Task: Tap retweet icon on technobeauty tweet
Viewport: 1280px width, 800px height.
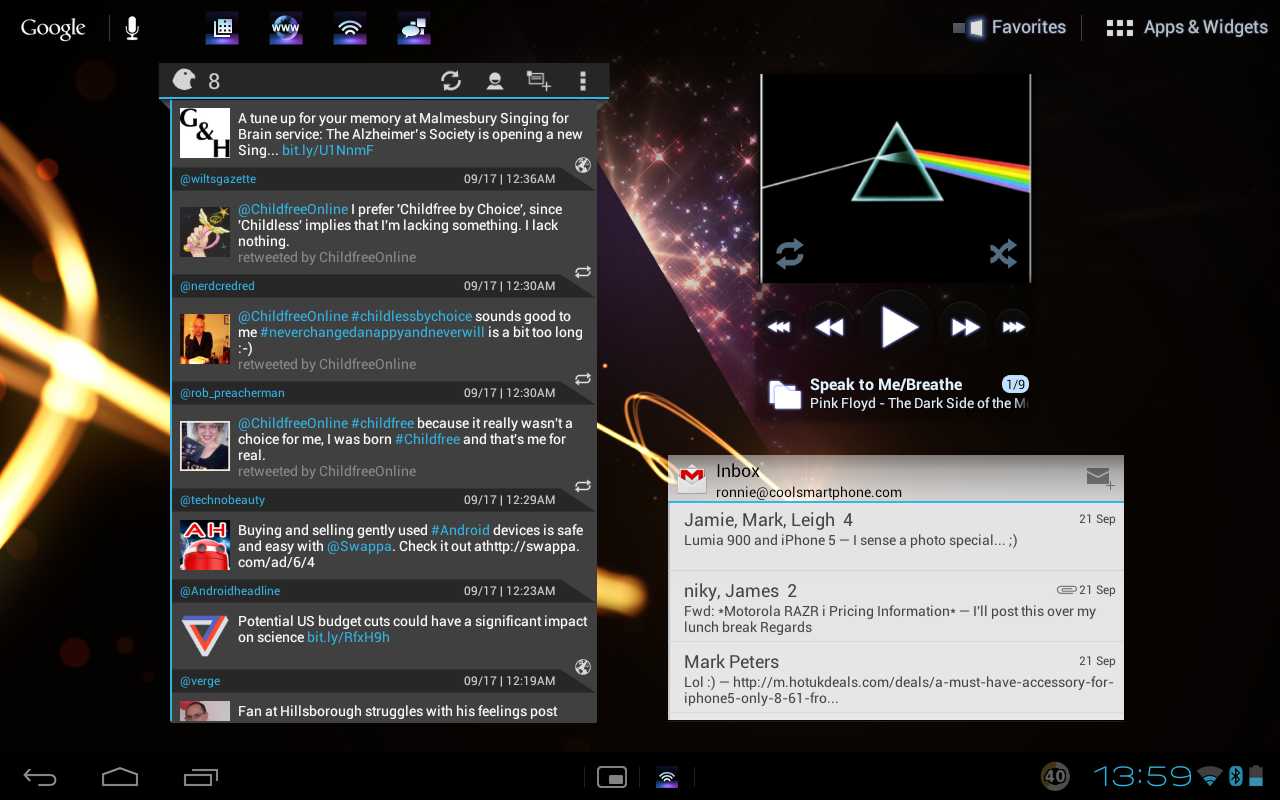Action: click(x=583, y=486)
